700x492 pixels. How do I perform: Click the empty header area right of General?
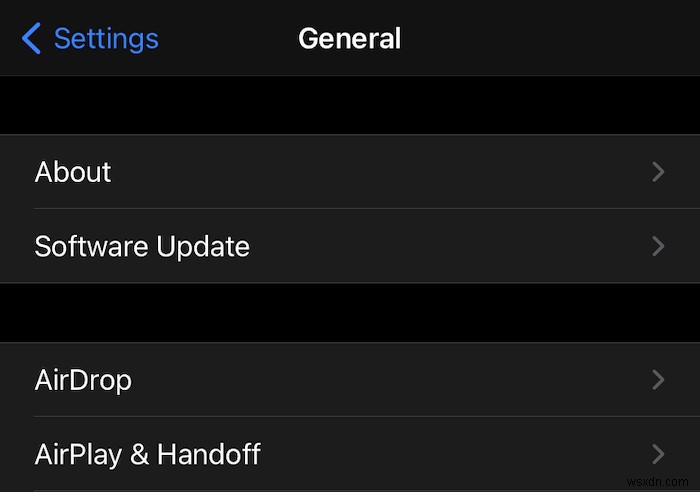(x=550, y=39)
